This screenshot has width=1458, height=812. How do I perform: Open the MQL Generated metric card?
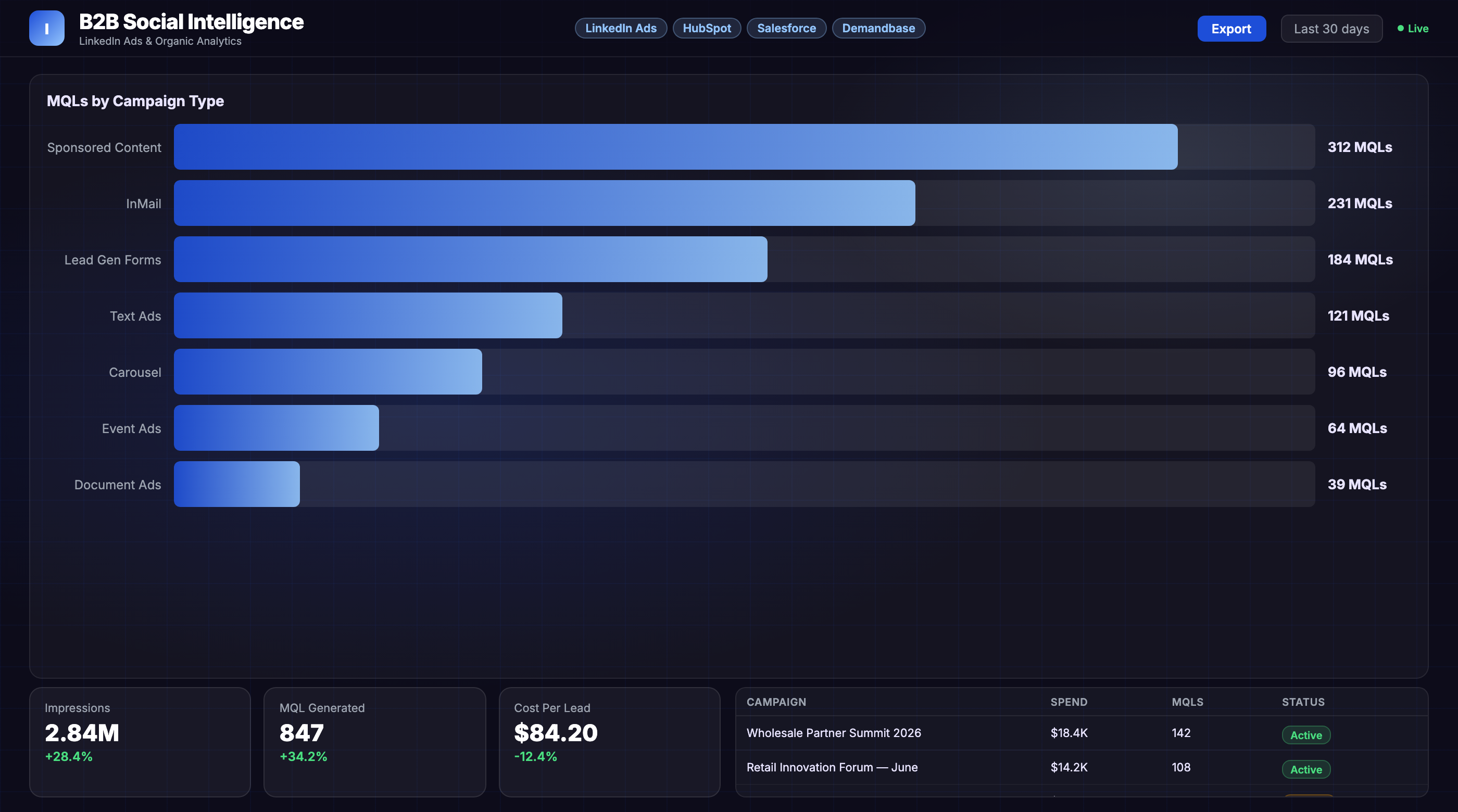point(375,742)
